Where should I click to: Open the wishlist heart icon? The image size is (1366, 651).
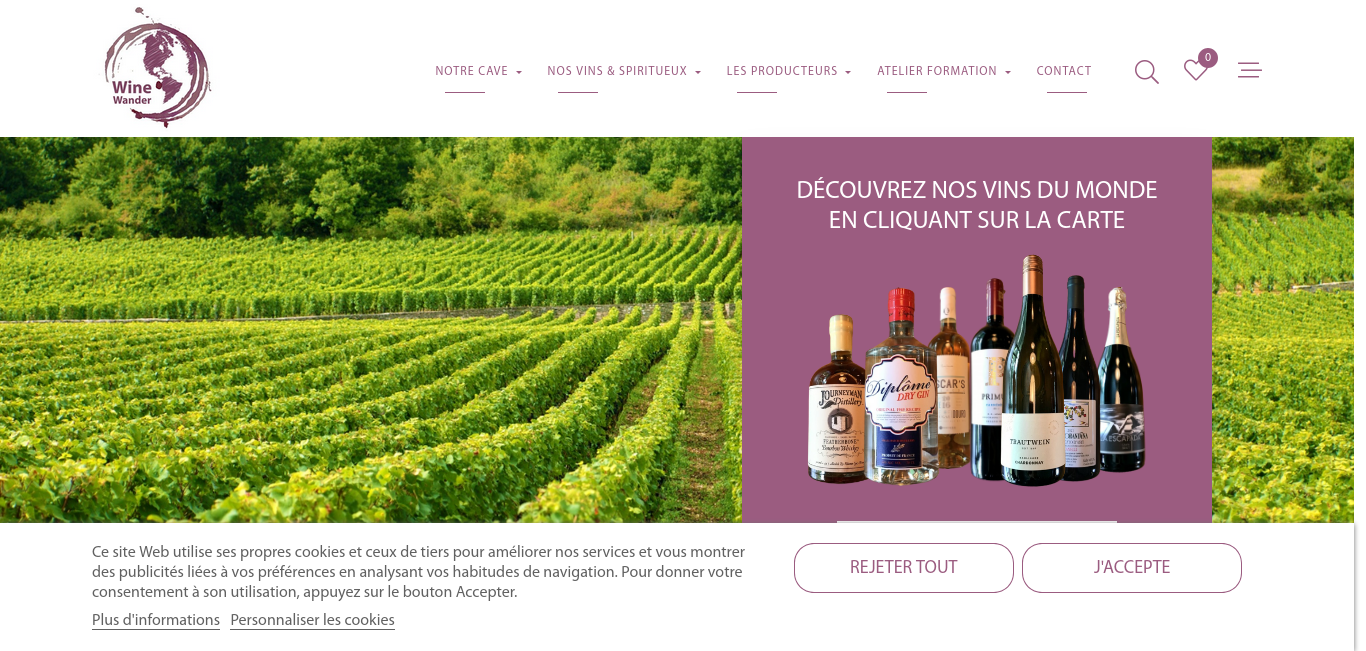[1195, 71]
